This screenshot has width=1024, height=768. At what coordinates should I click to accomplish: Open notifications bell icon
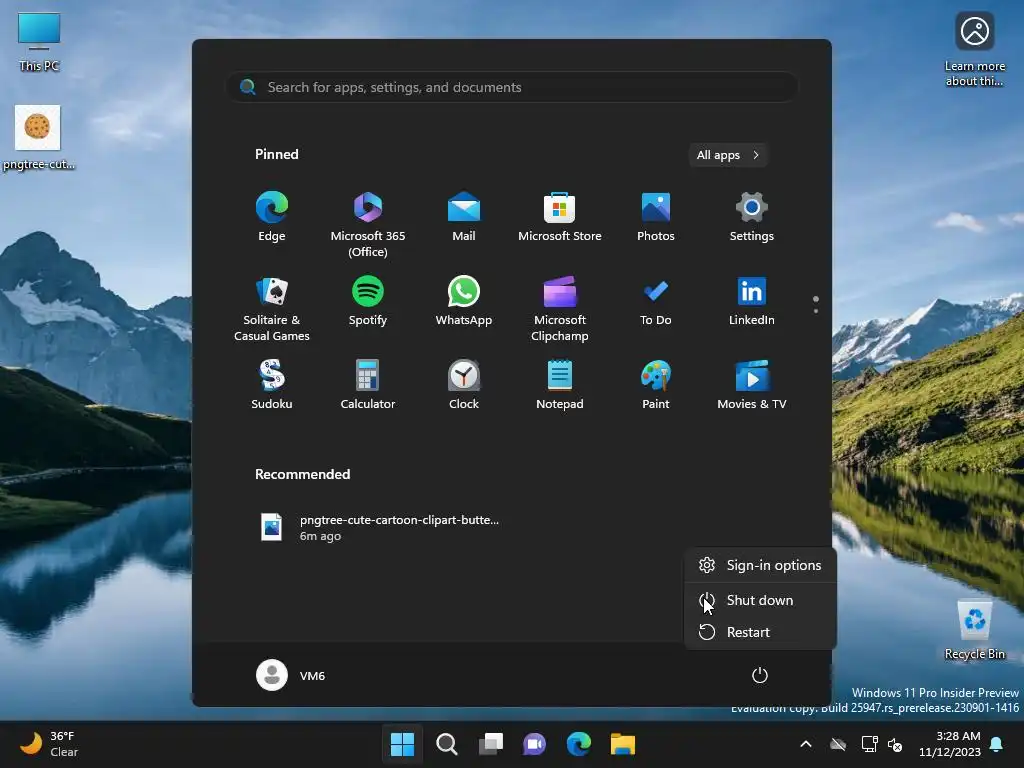(x=997, y=744)
